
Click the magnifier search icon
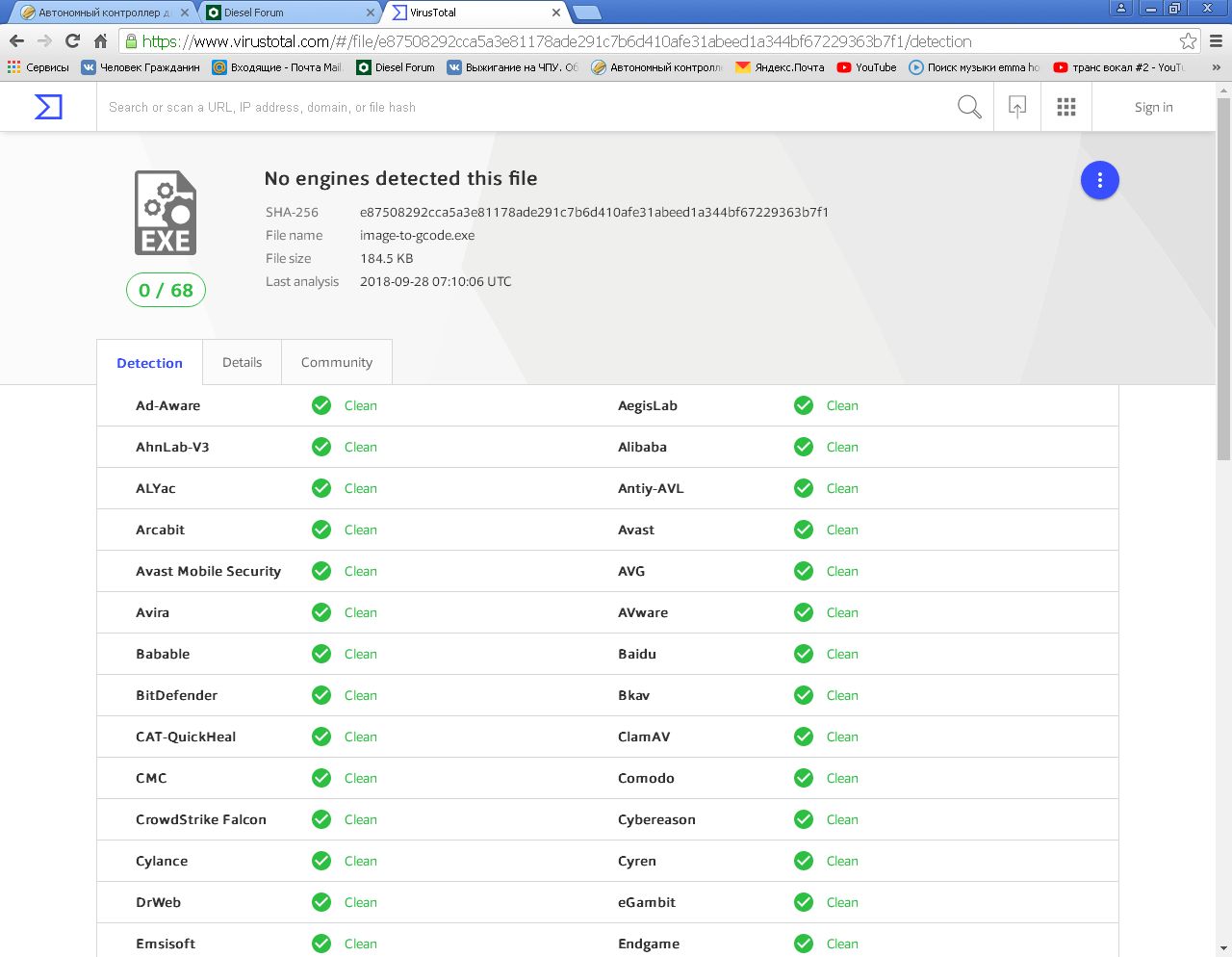tap(969, 107)
